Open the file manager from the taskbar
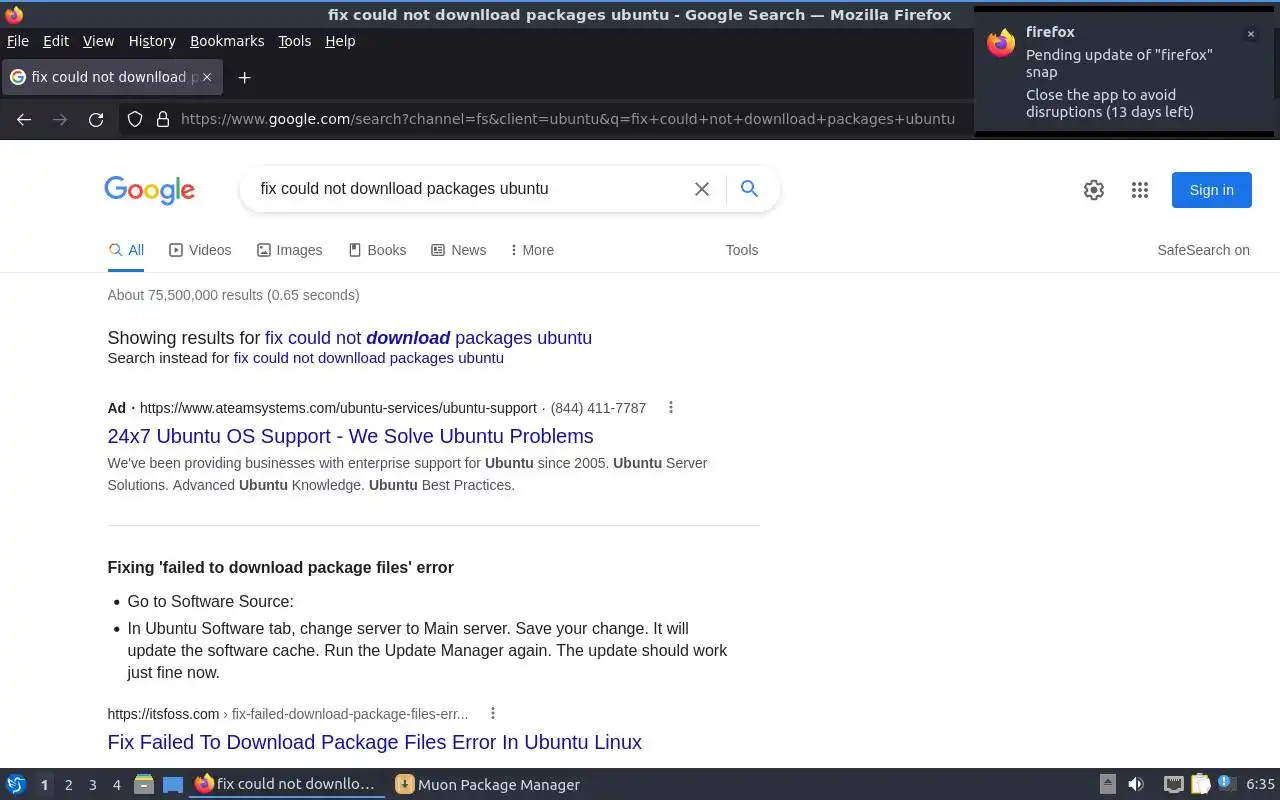Image resolution: width=1280 pixels, height=800 pixels. (x=144, y=784)
